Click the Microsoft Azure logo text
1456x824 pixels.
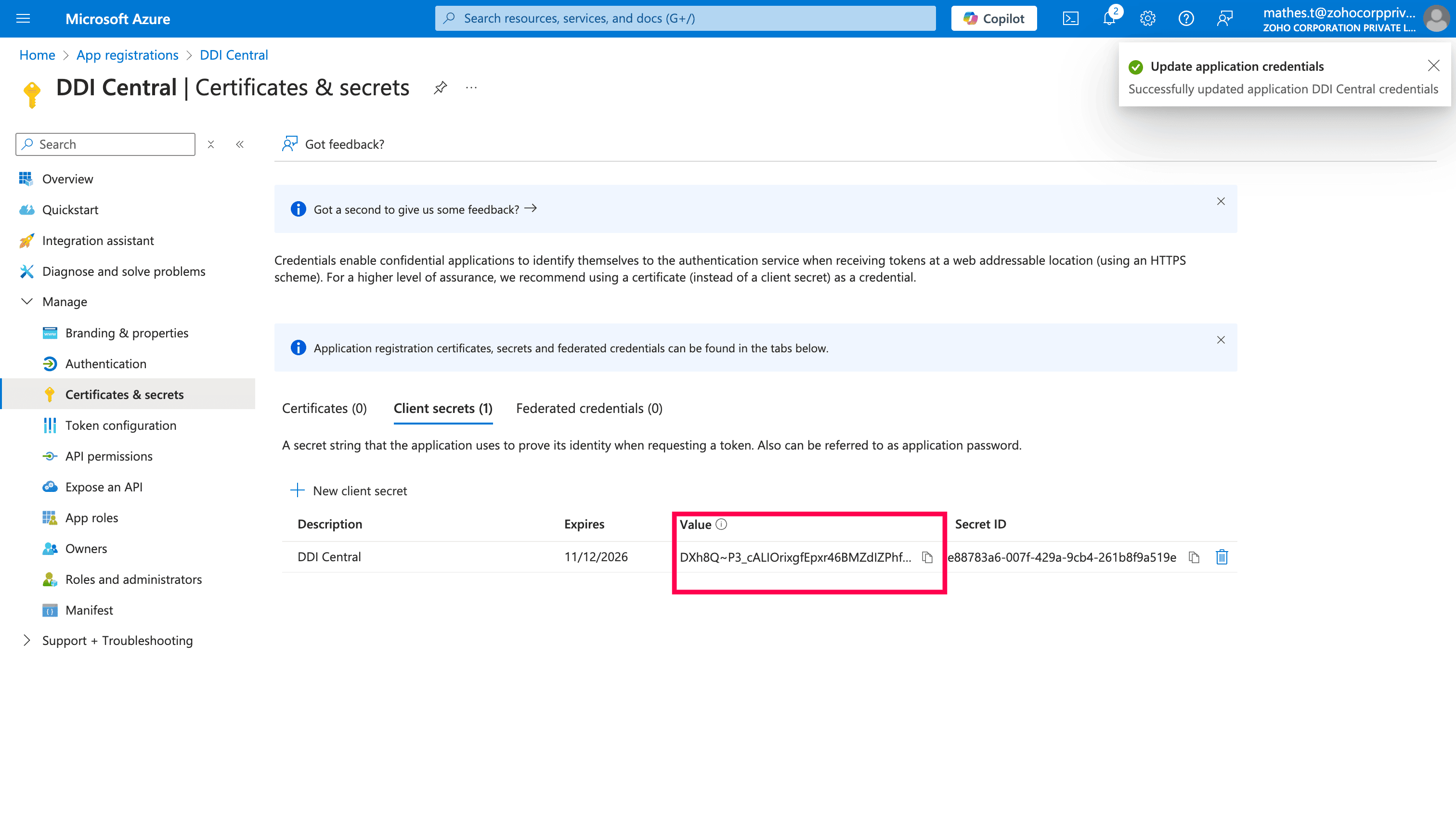(x=118, y=19)
